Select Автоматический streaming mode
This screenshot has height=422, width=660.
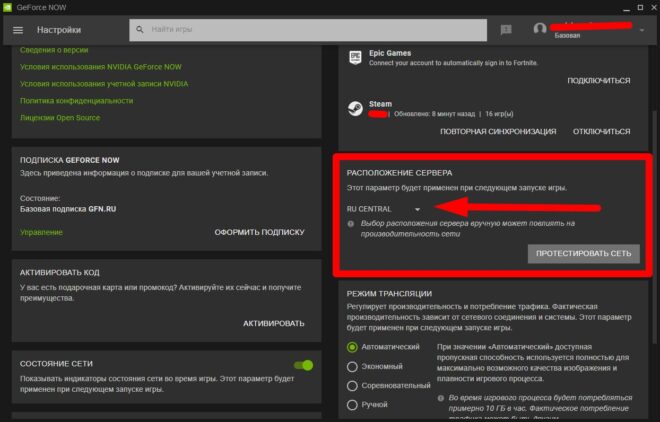pos(352,347)
